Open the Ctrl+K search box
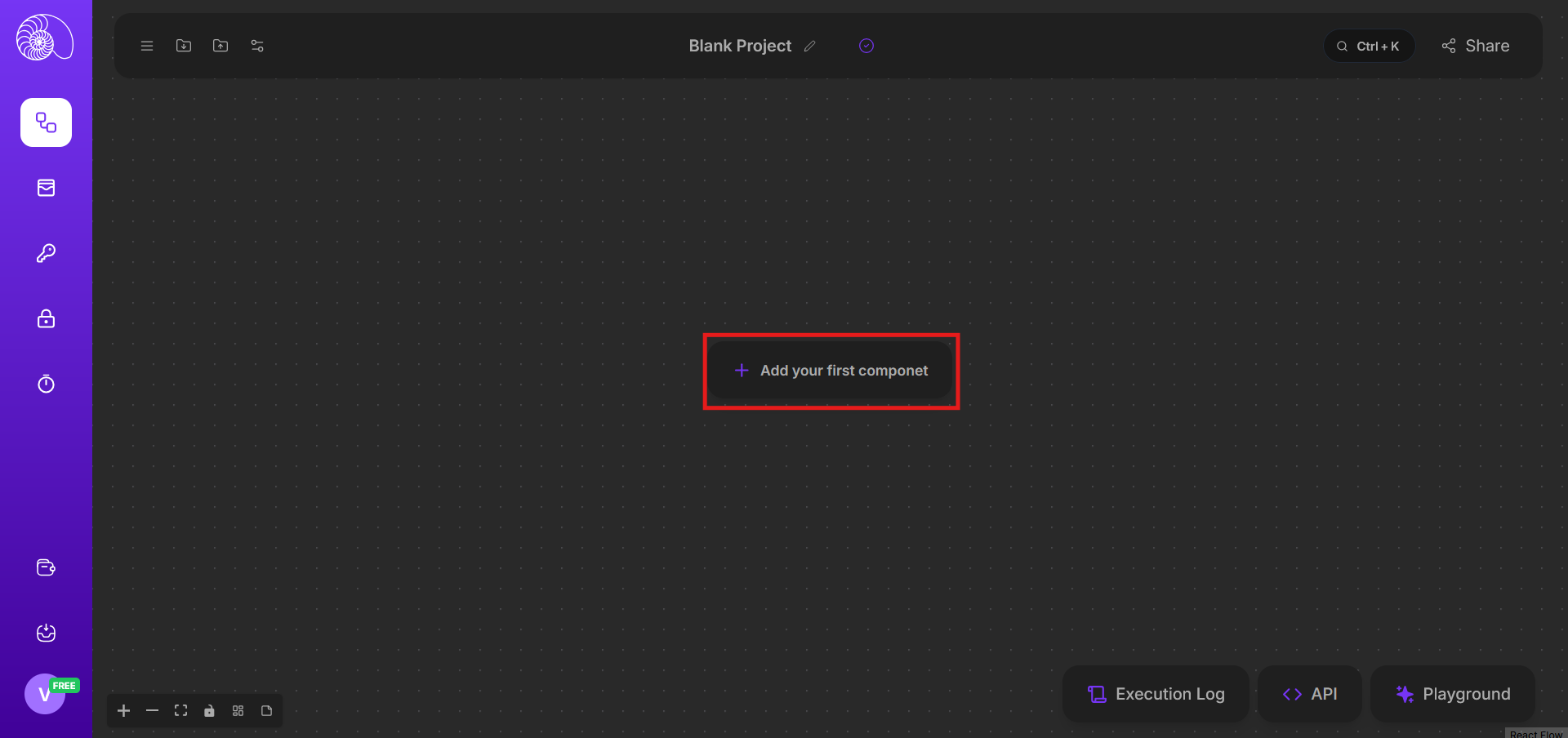The width and height of the screenshot is (1568, 738). click(x=1369, y=47)
